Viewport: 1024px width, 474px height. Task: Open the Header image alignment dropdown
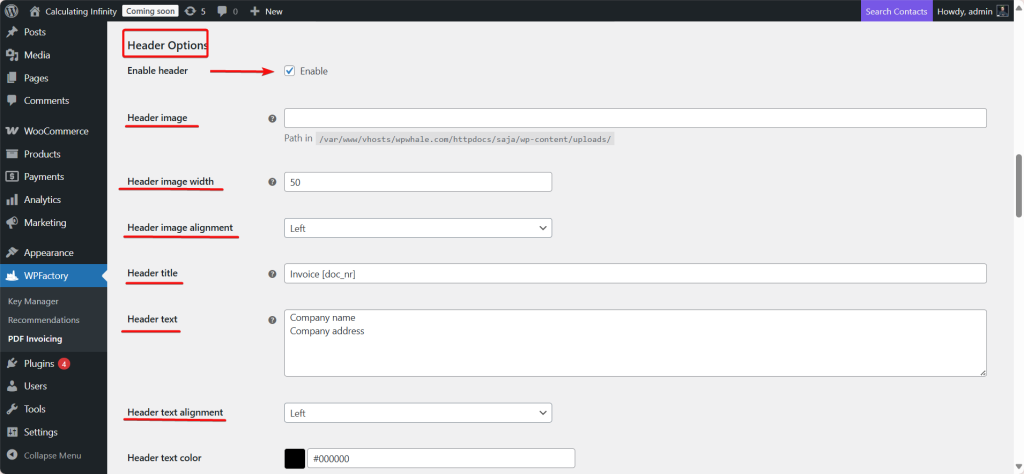(417, 228)
